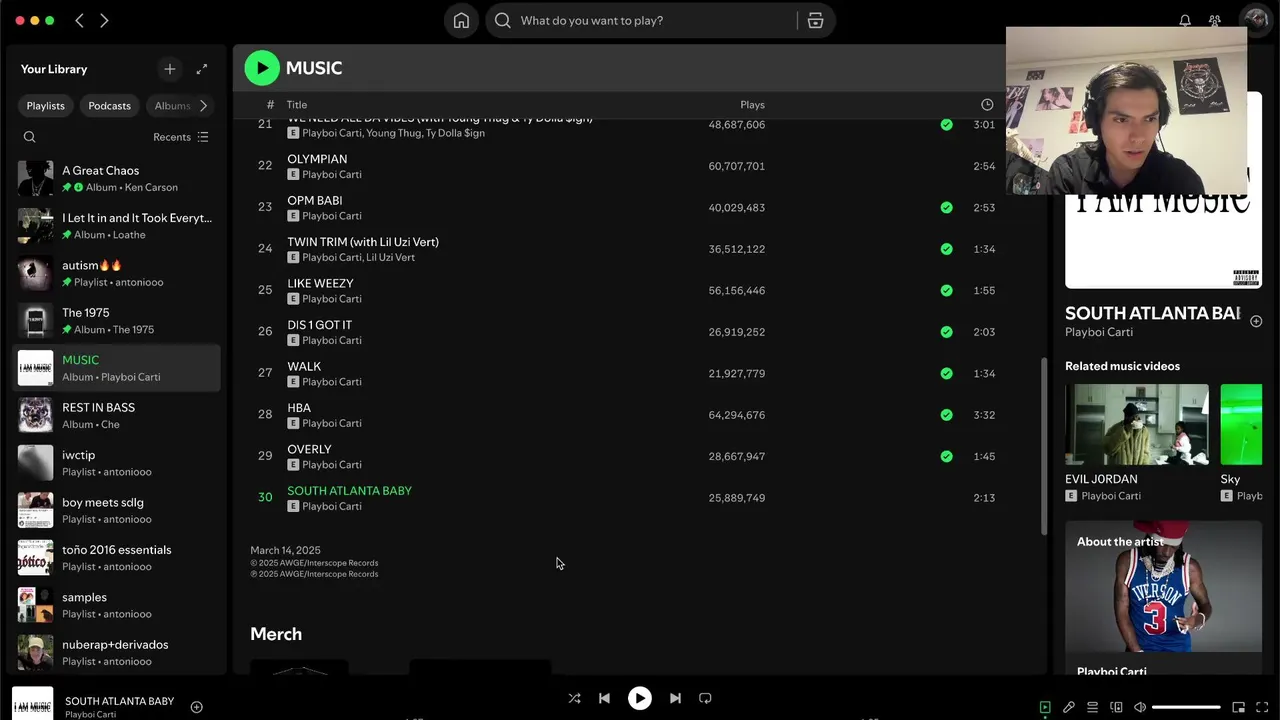
Task: Open EVIL JORDAN music video thumbnail
Action: point(1136,424)
